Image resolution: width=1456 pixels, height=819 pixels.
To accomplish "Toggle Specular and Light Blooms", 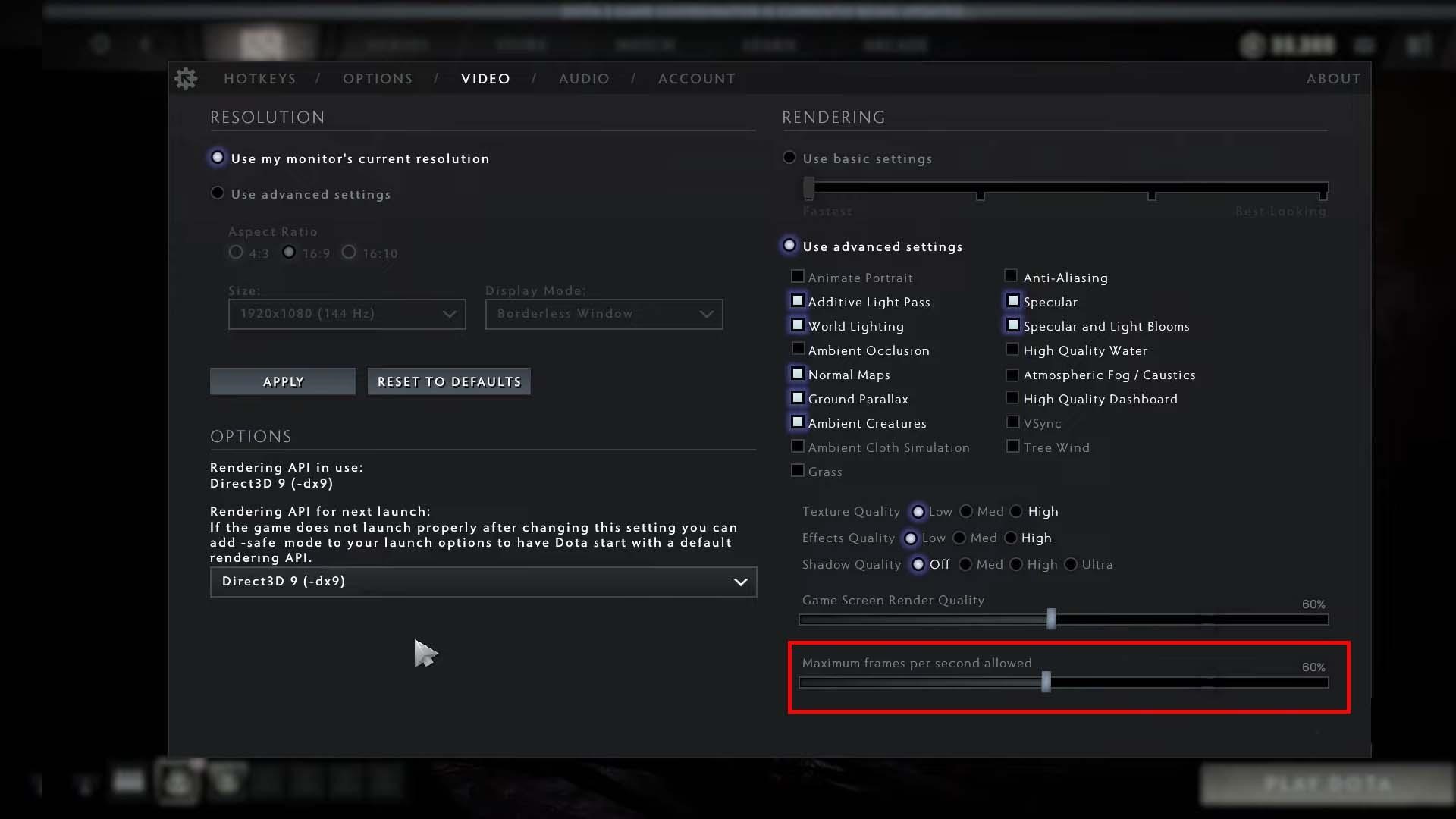I will pos(1013,325).
